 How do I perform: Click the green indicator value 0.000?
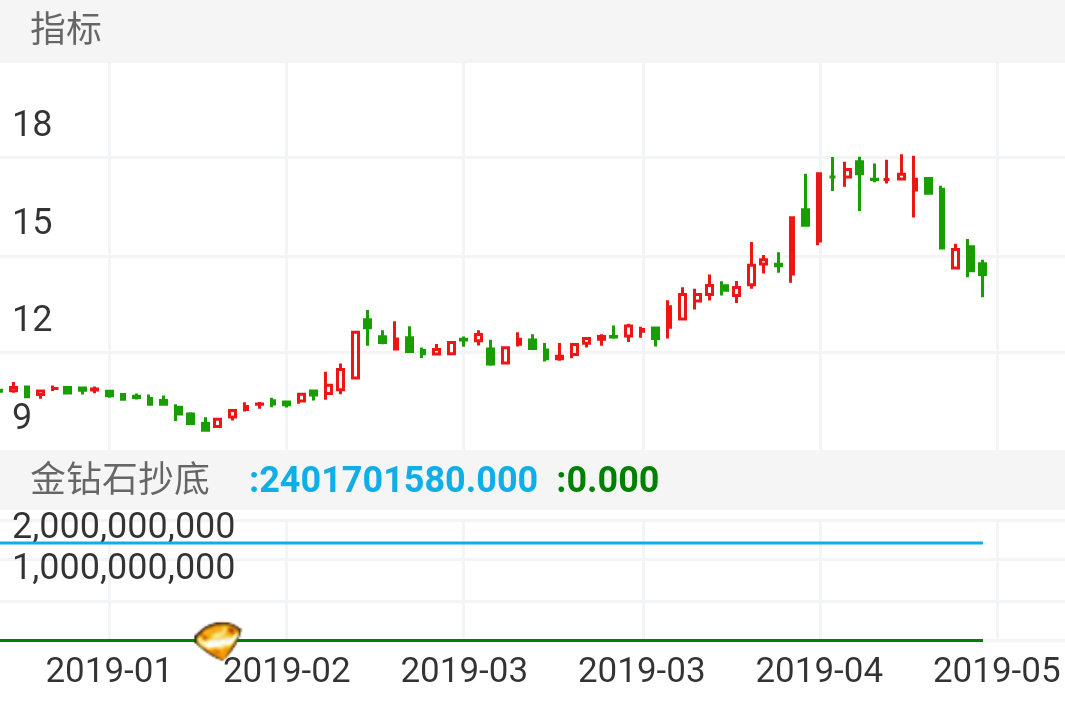(x=608, y=480)
